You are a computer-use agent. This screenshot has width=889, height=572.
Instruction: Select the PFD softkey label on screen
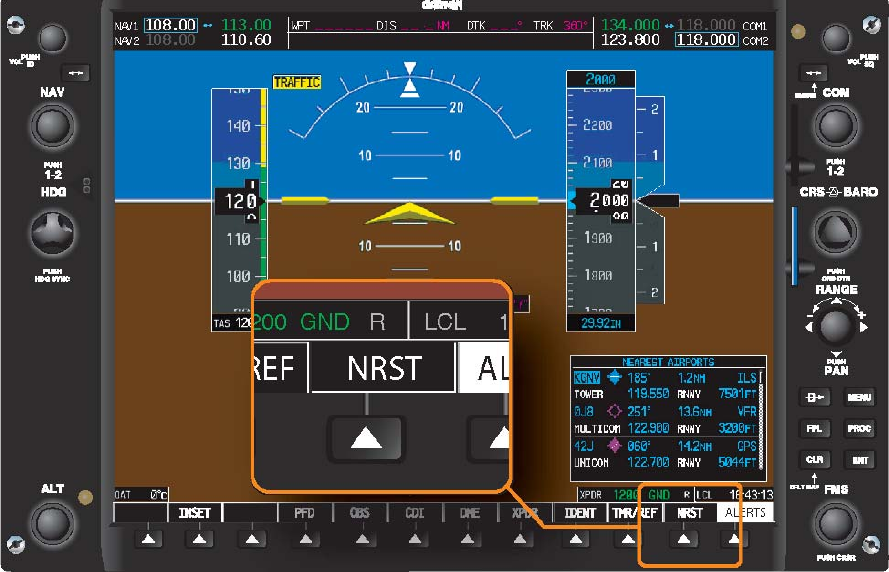pos(304,513)
